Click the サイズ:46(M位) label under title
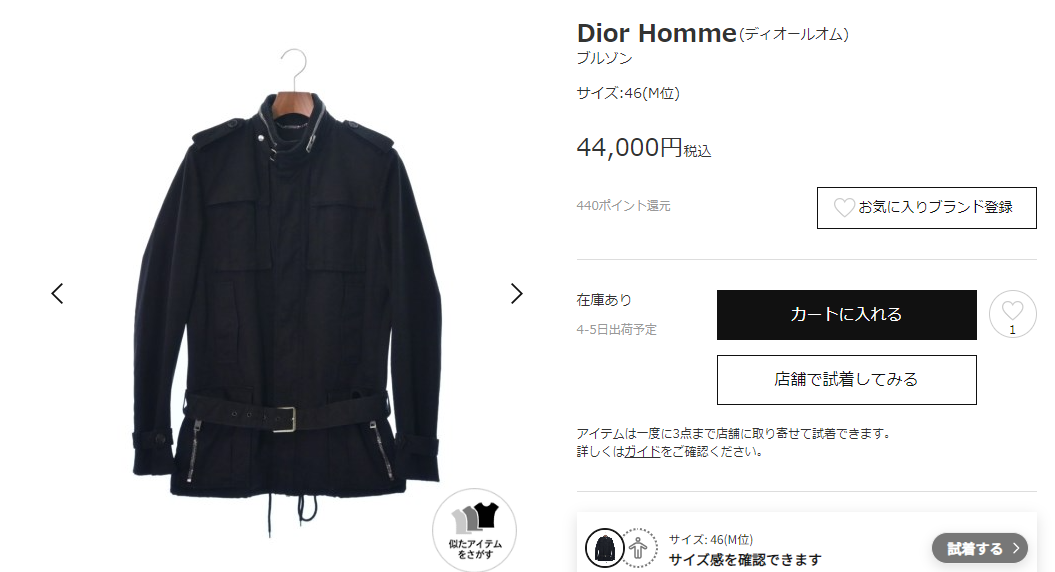Image resolution: width=1055 pixels, height=572 pixels. (628, 94)
